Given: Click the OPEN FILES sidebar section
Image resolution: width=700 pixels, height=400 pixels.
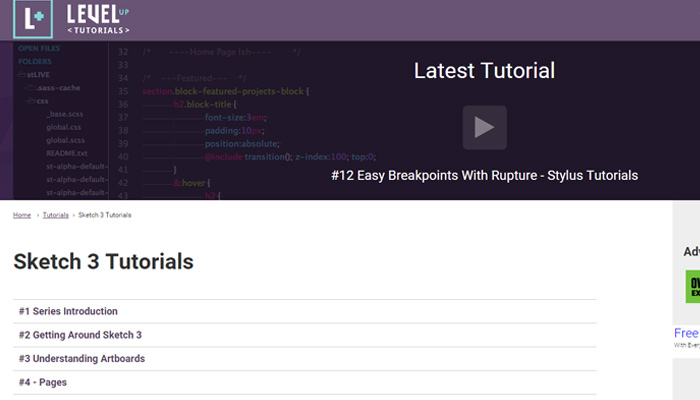Looking at the screenshot, I should pos(40,48).
